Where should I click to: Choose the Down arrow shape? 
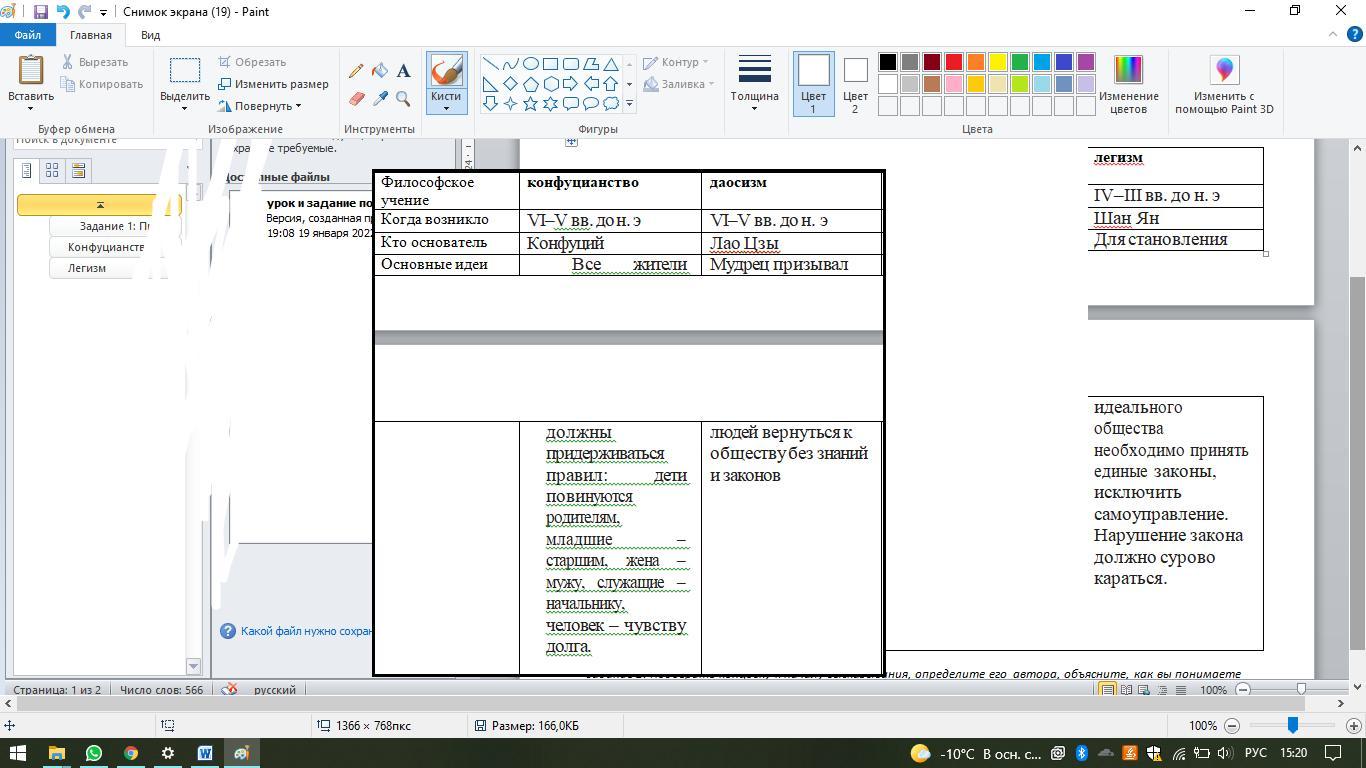[491, 104]
